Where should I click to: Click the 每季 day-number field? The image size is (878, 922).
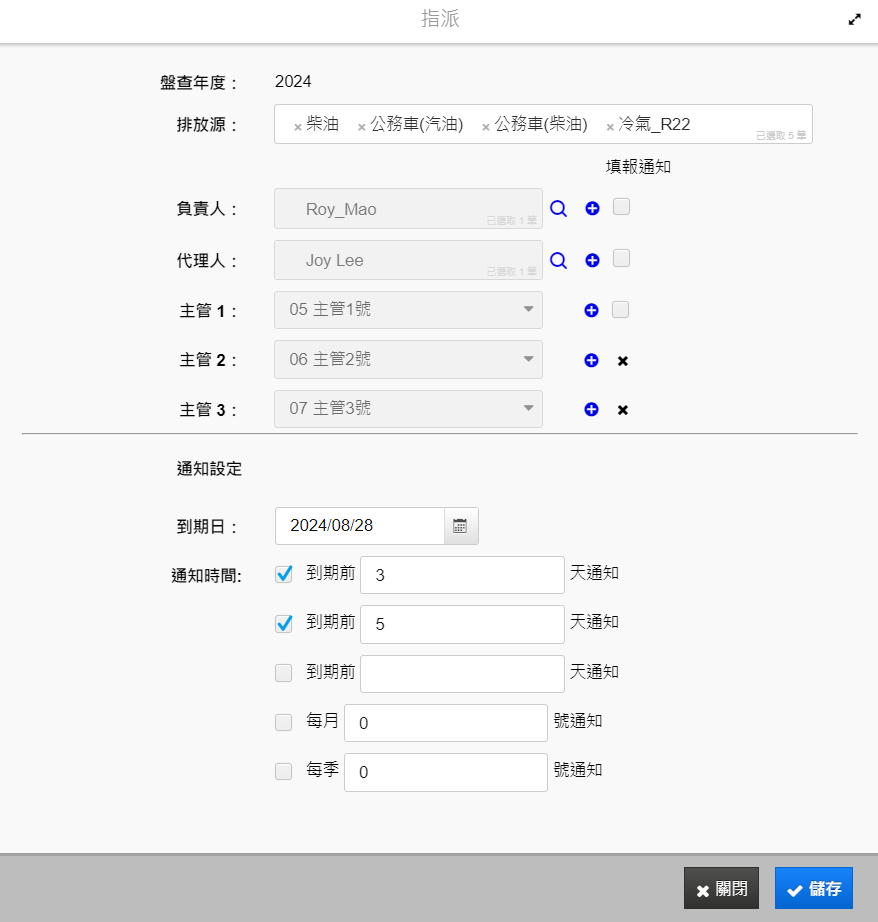446,772
